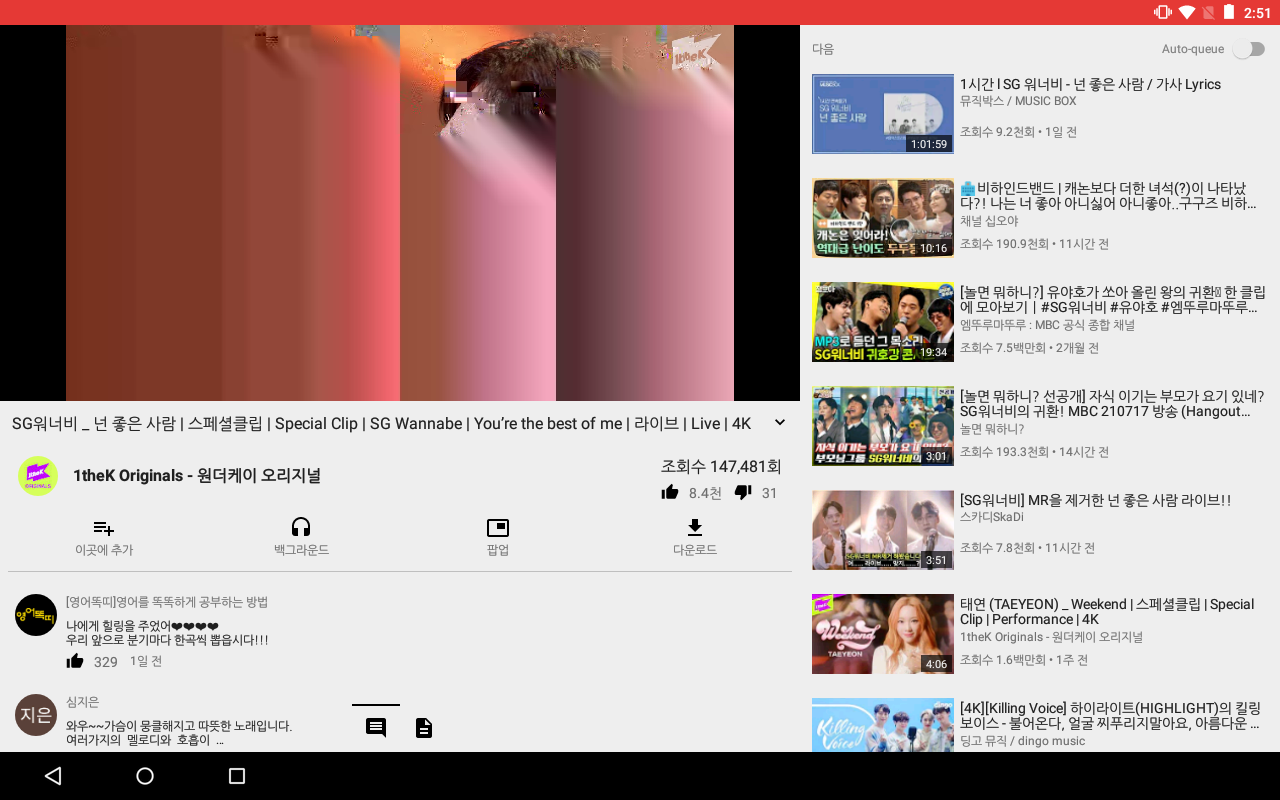The image size is (1280, 800).
Task: Open the TAEYEON Weekend video thumbnail
Action: [883, 634]
